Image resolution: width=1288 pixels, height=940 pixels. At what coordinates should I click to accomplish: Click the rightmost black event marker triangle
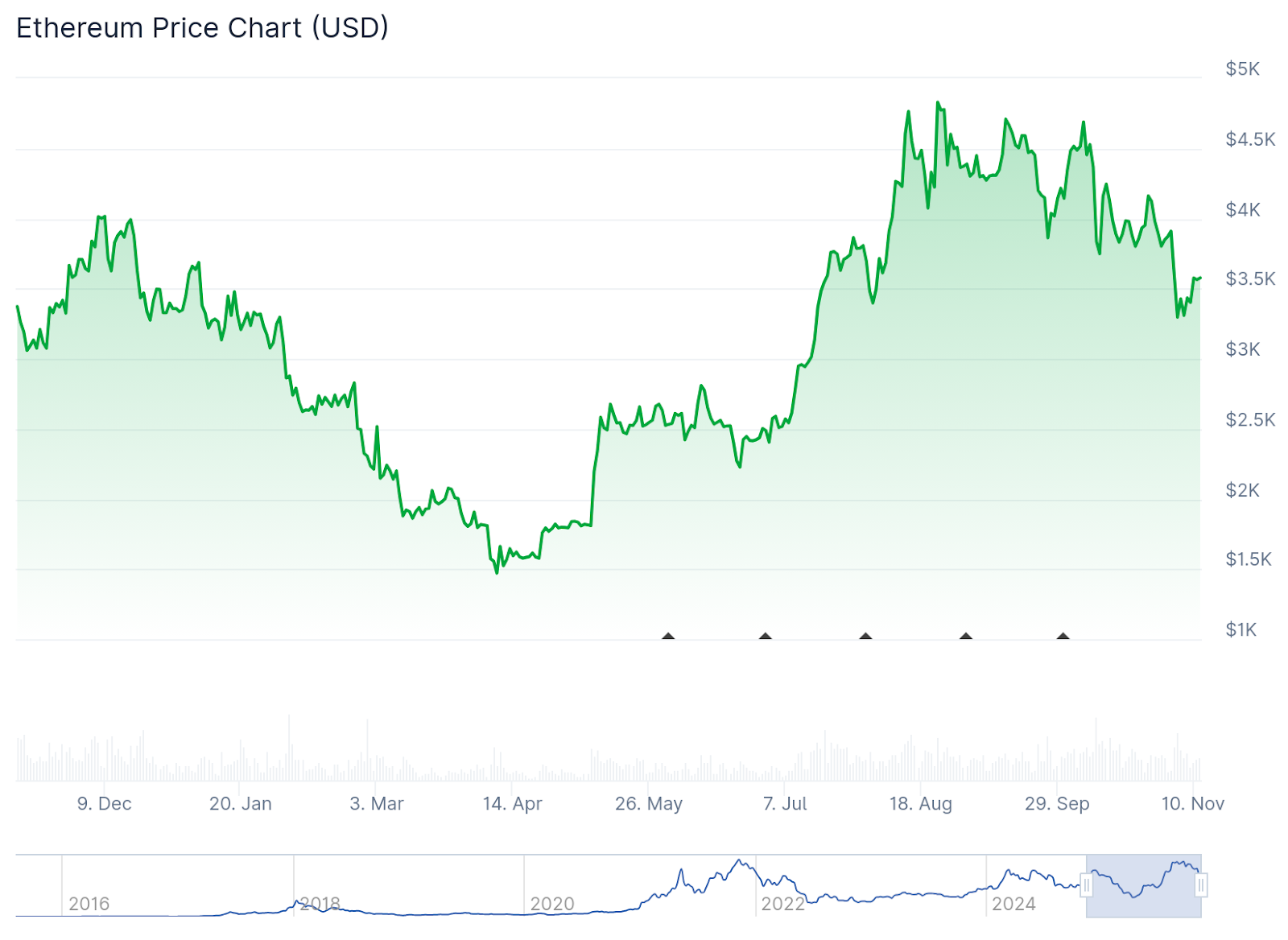(1063, 637)
